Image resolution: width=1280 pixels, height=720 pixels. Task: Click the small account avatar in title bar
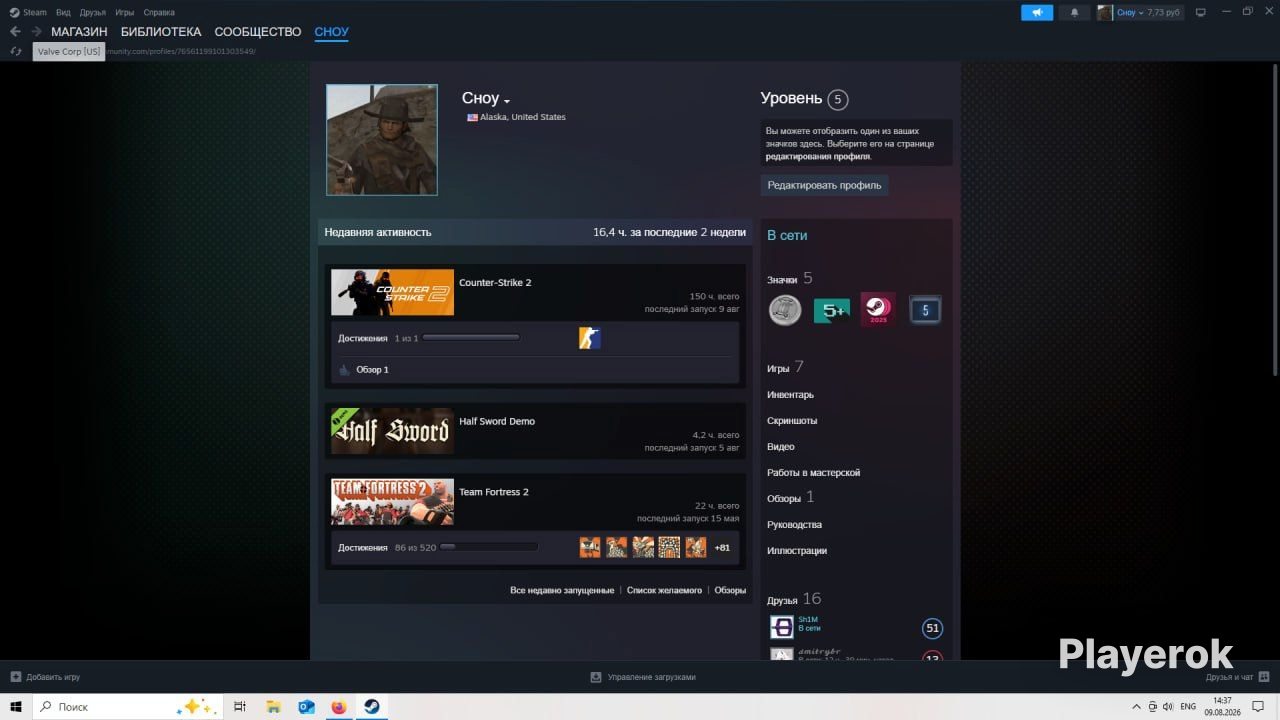point(1105,12)
